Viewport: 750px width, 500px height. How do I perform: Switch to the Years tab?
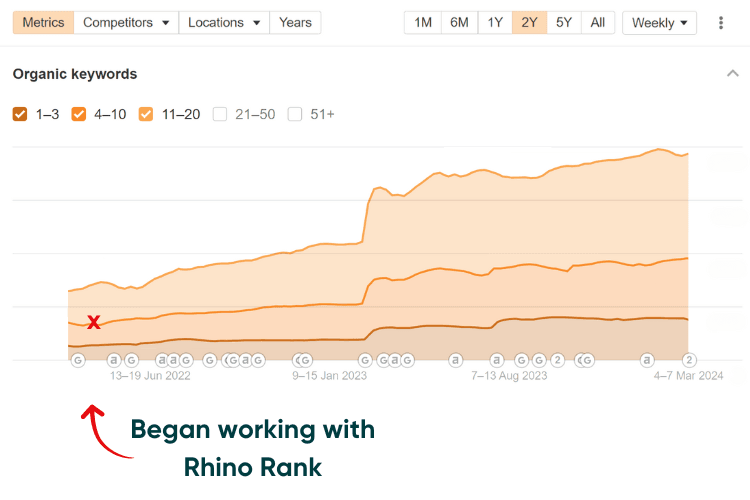click(x=295, y=22)
